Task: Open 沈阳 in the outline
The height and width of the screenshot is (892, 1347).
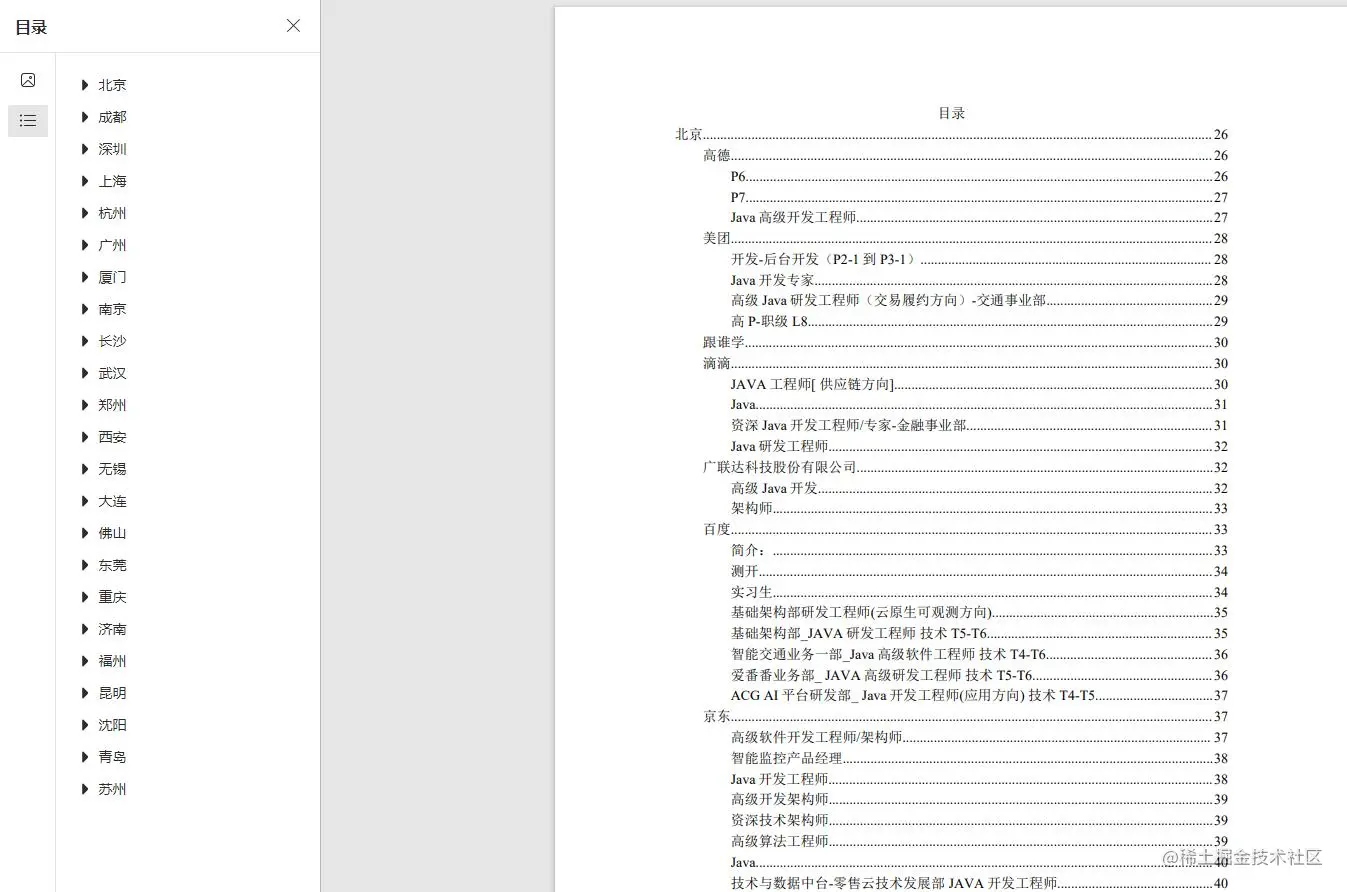Action: click(112, 725)
